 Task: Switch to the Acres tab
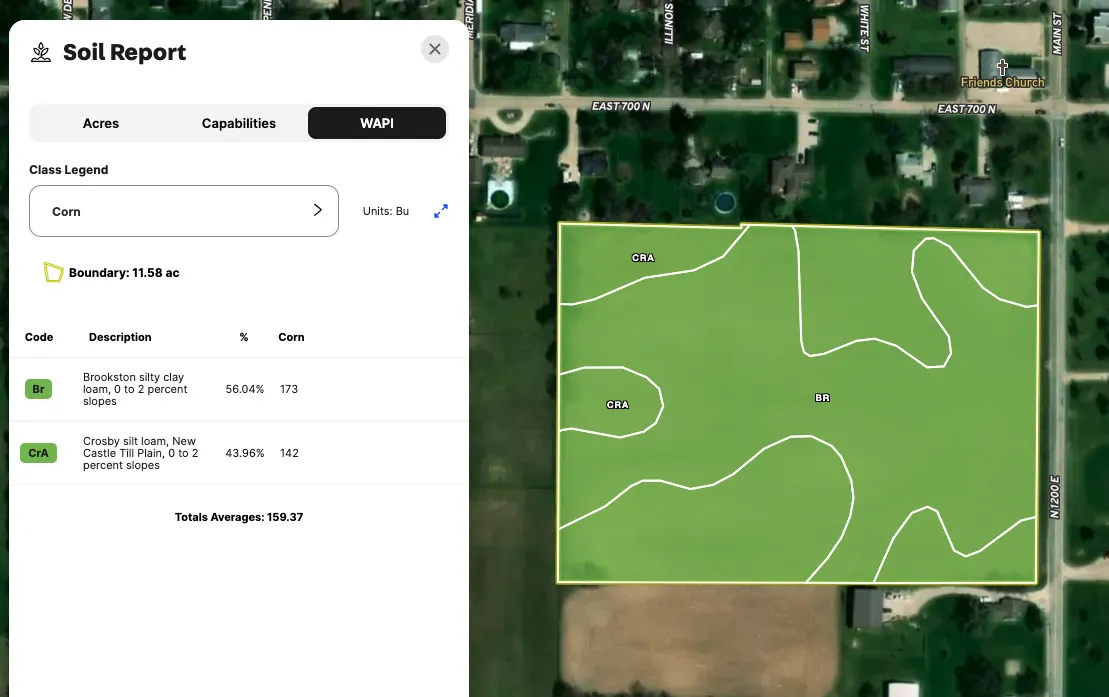[101, 123]
